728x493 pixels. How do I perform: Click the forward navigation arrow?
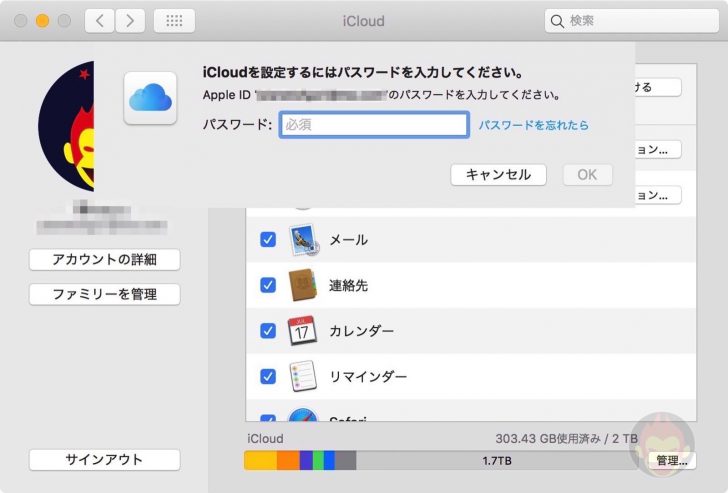coord(130,21)
